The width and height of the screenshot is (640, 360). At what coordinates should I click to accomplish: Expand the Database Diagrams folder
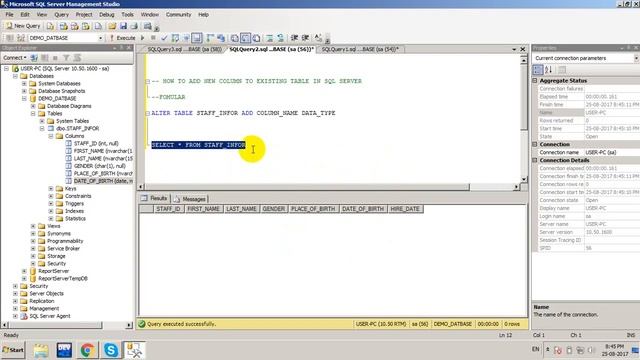pyautogui.click(x=33, y=106)
